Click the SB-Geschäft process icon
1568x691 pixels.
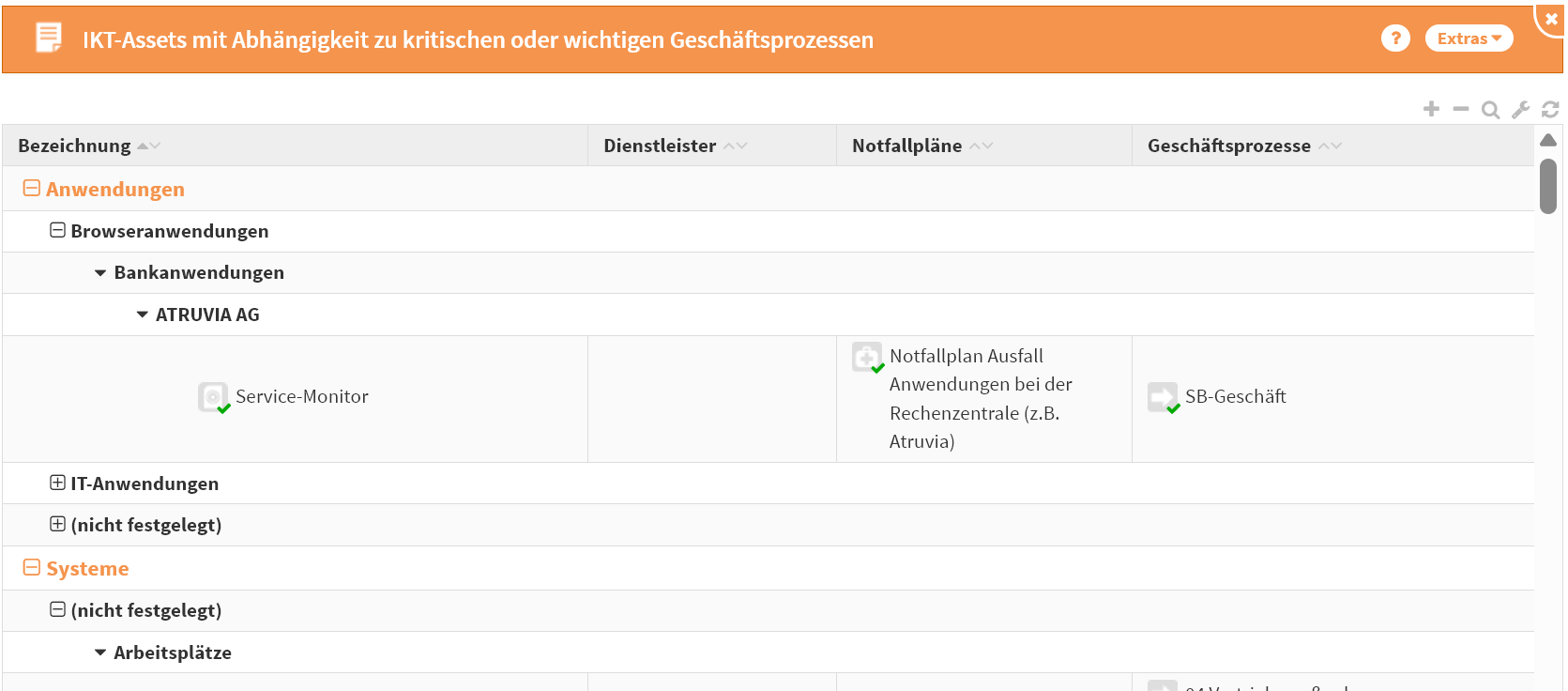tap(1163, 397)
